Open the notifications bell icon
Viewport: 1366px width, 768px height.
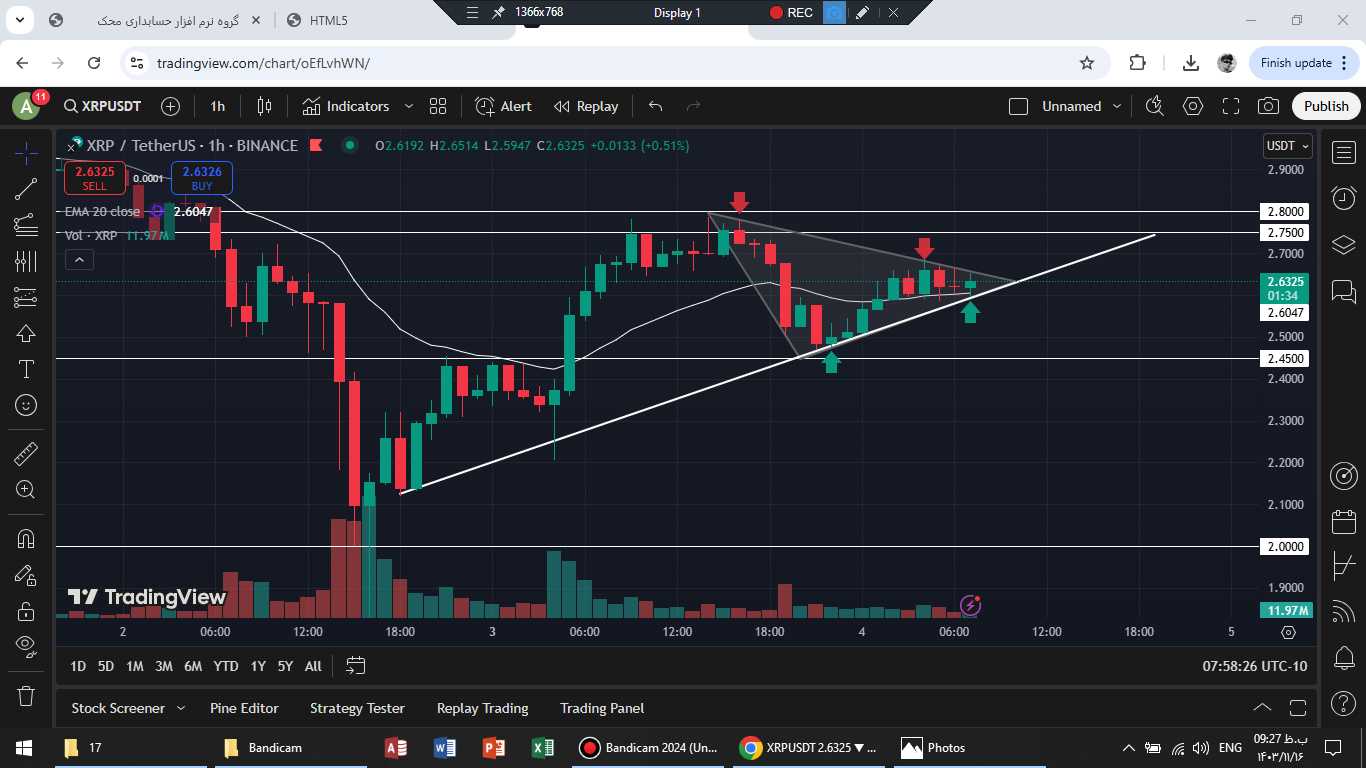coord(1343,659)
